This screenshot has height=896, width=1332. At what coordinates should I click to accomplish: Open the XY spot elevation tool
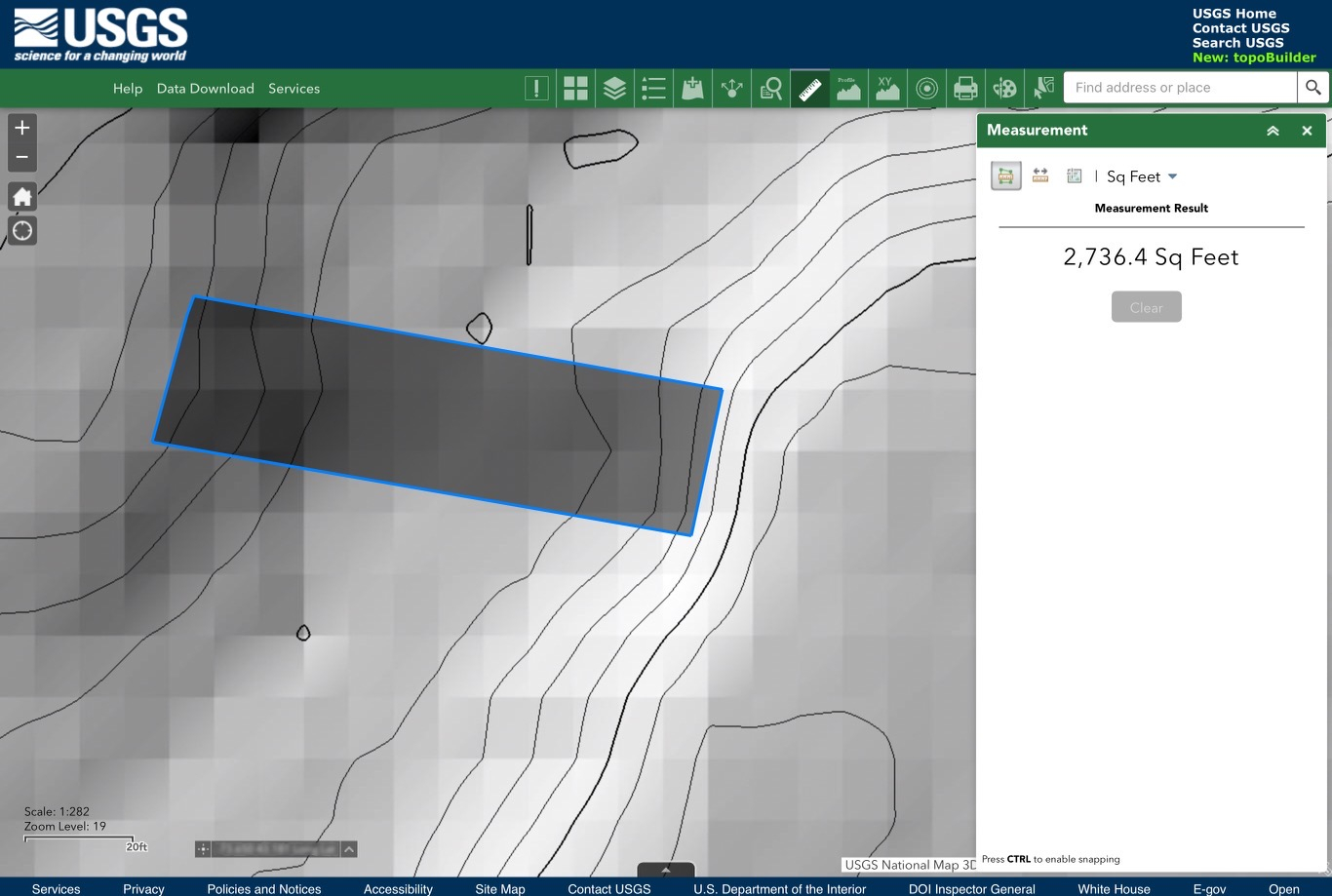[887, 89]
